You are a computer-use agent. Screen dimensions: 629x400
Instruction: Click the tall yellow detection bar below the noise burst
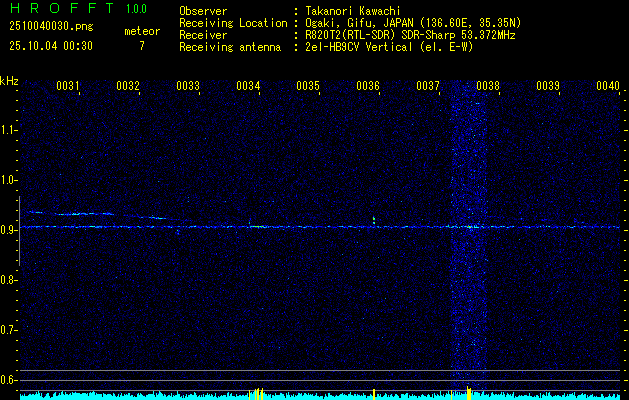point(469,393)
